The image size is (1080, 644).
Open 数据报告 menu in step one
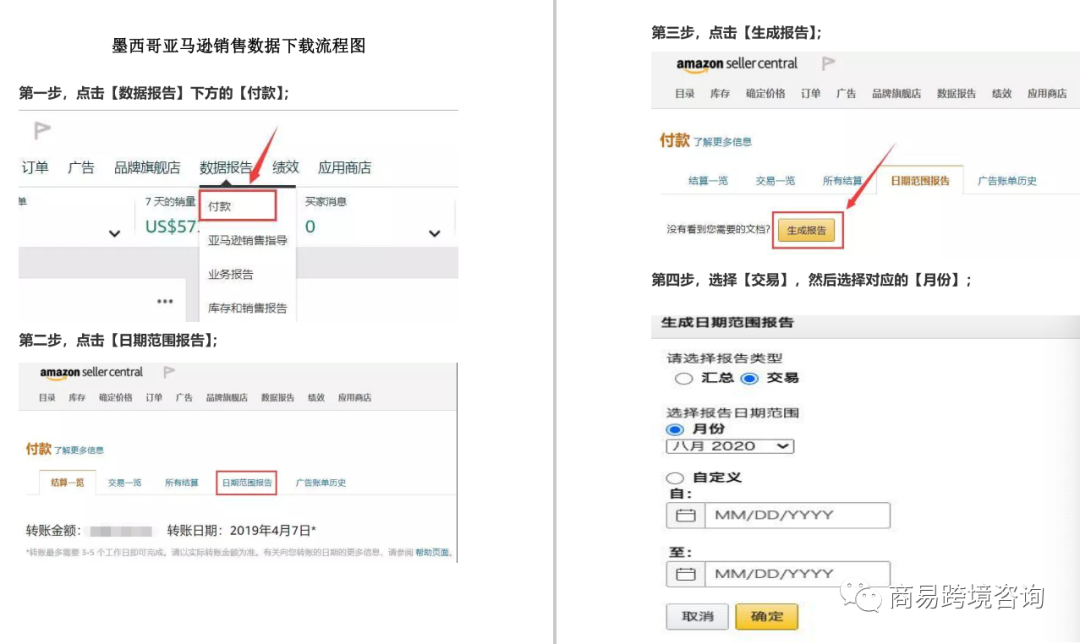pos(226,167)
